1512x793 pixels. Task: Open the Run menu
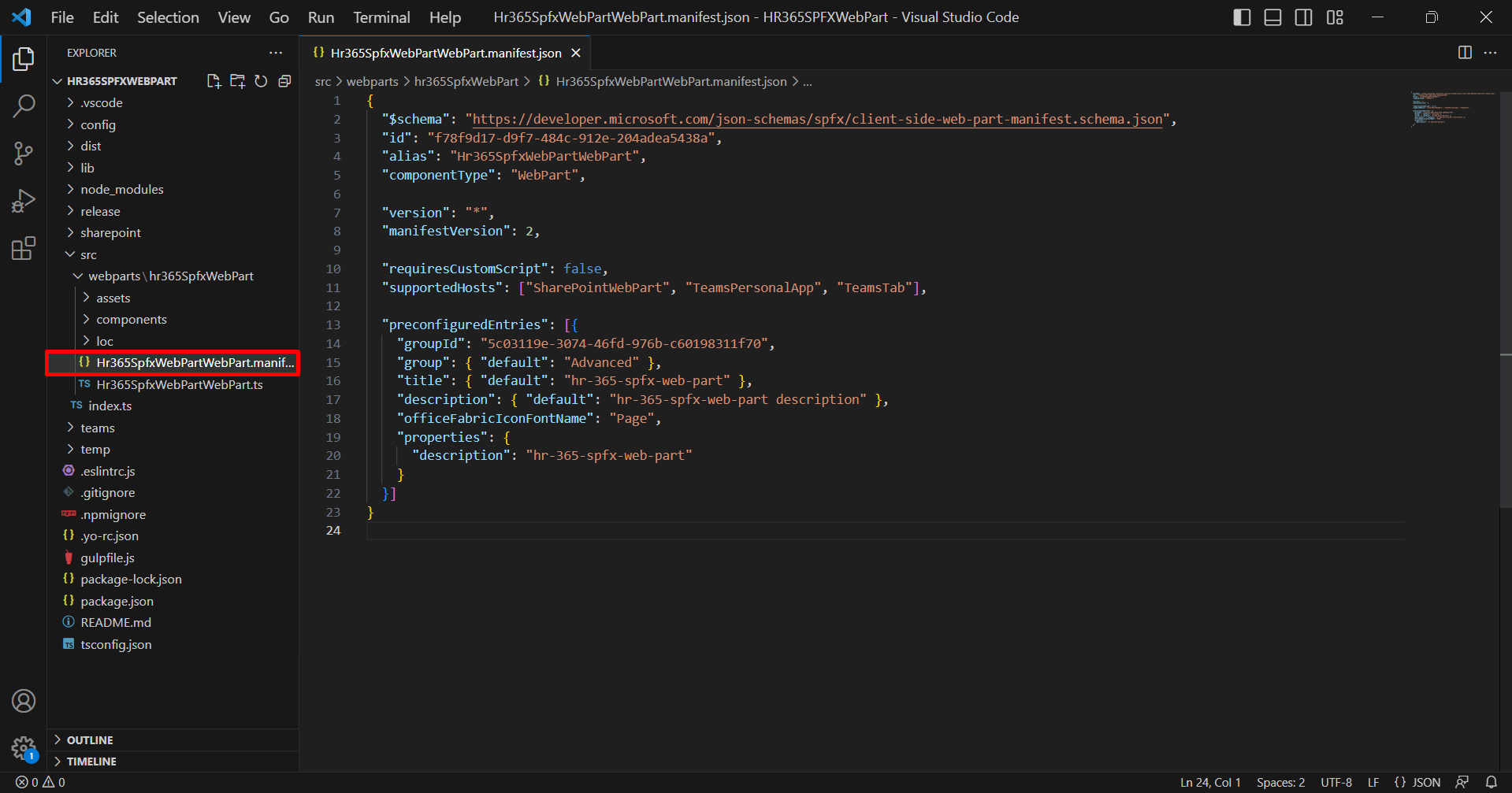click(321, 17)
